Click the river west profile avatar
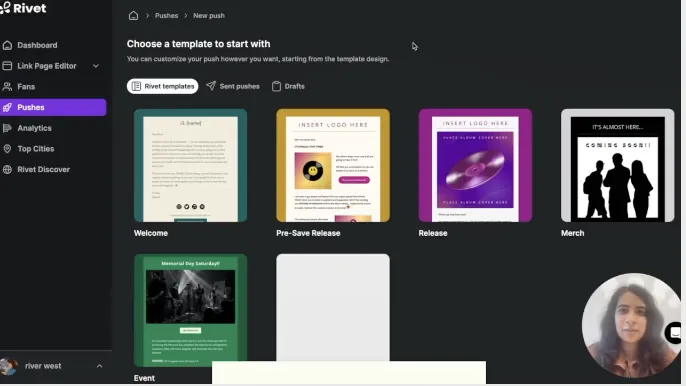This screenshot has width=686, height=386. tap(8, 366)
